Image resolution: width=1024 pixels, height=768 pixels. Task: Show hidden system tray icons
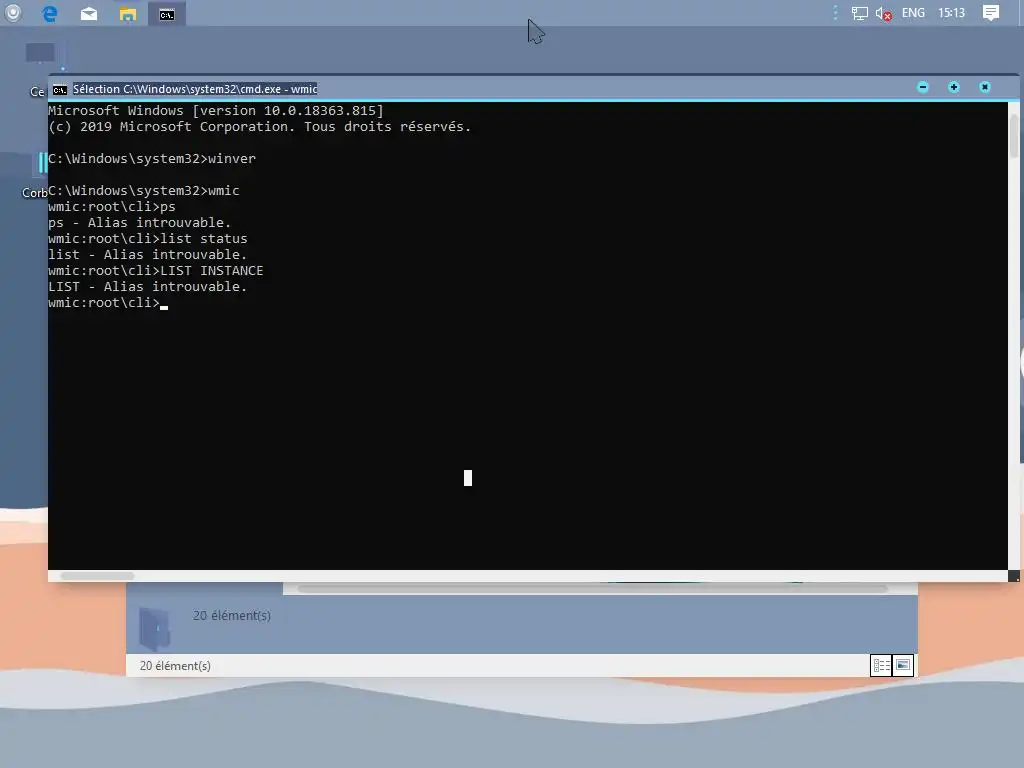(835, 13)
